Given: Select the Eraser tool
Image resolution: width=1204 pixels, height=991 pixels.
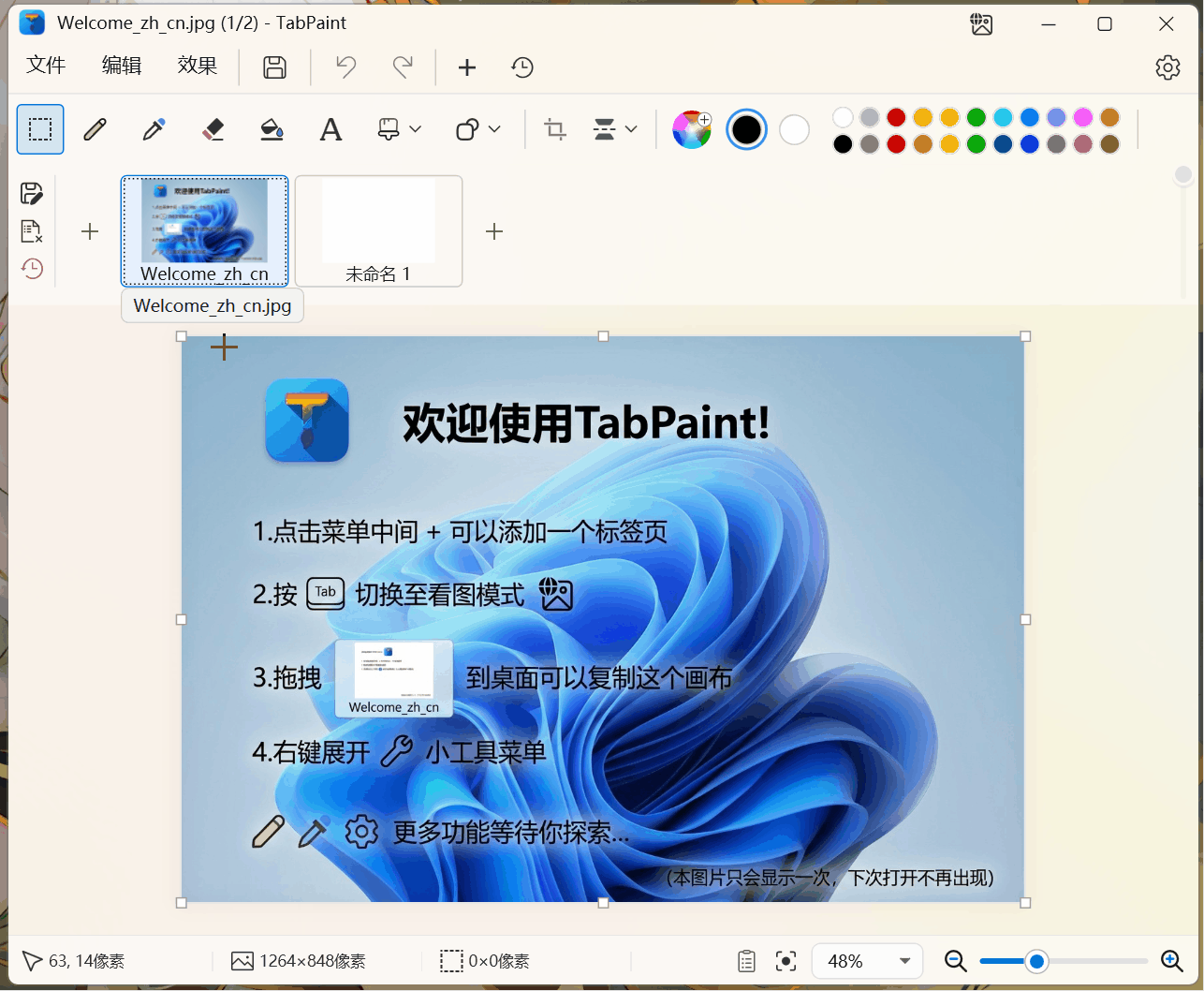Looking at the screenshot, I should point(213,129).
